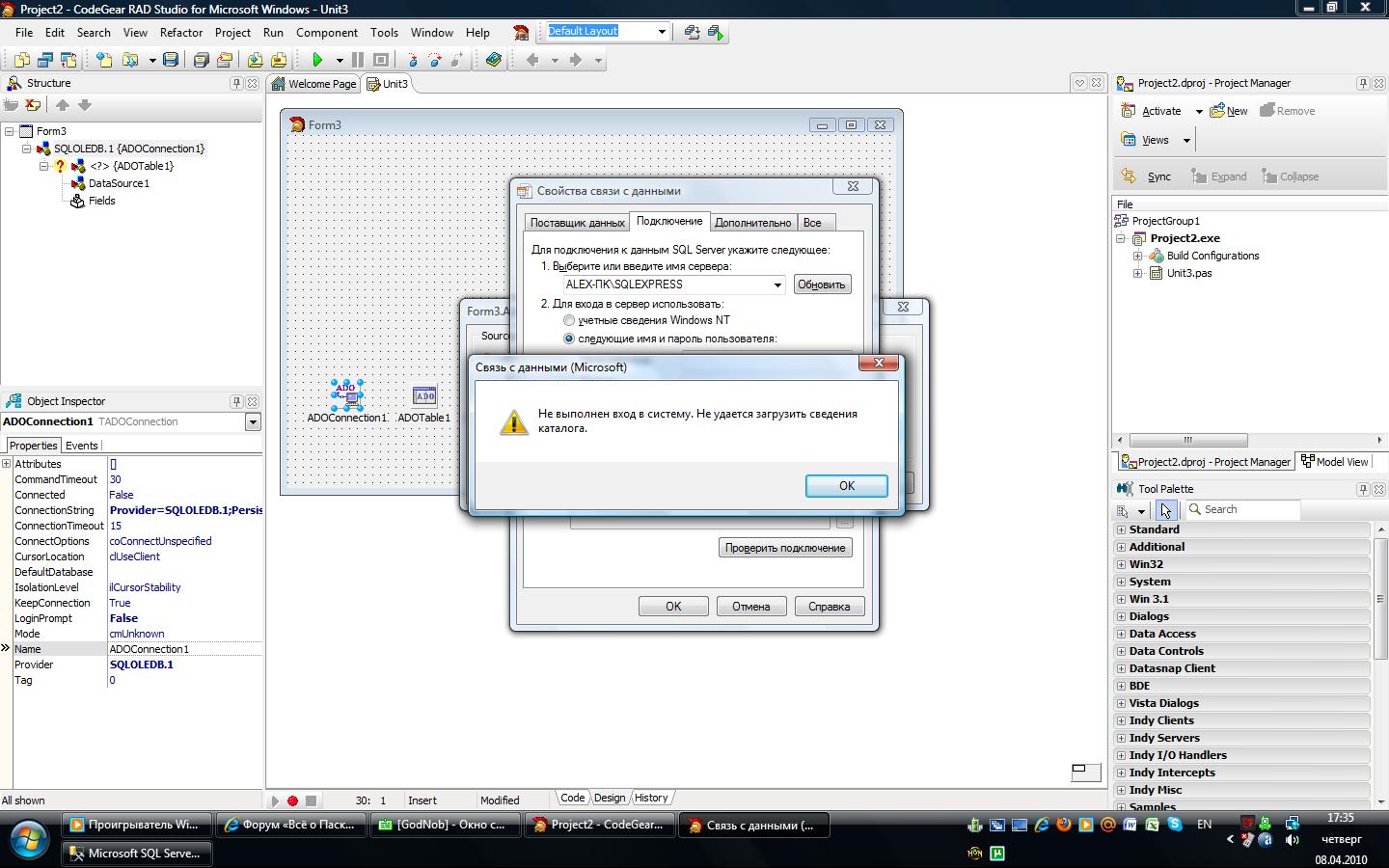This screenshot has height=868, width=1389.
Task: Click the Save Current Desktop icon
Action: (692, 32)
